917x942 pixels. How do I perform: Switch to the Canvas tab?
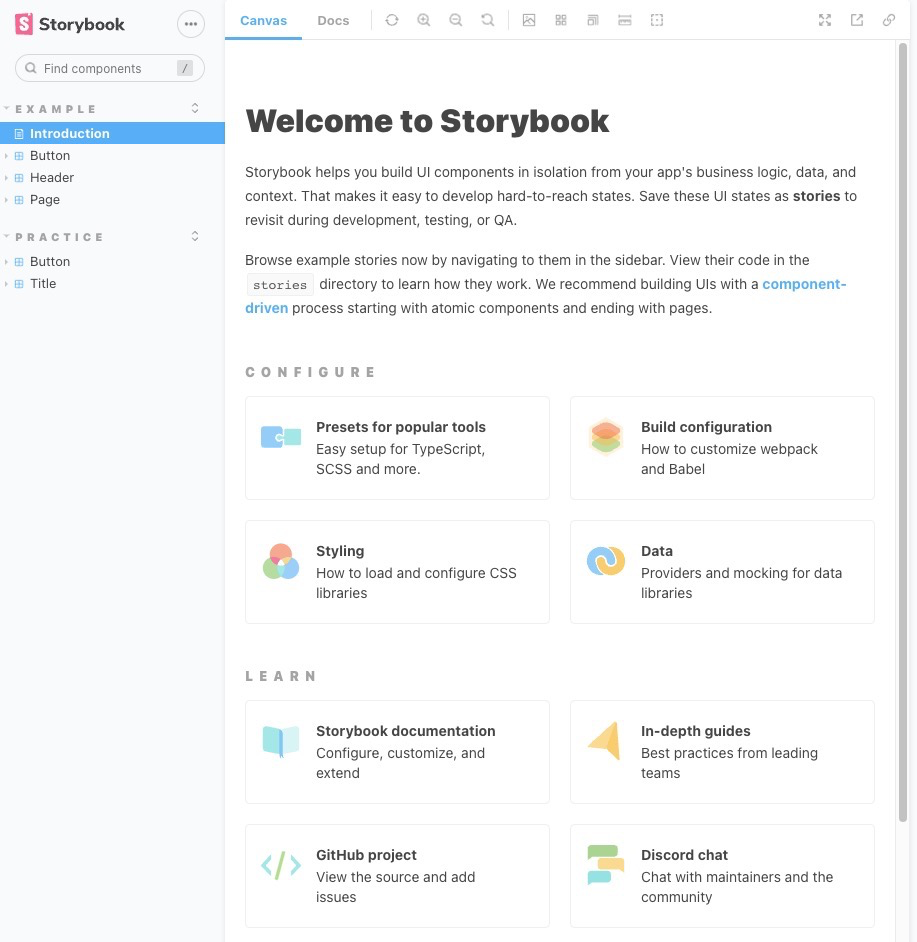point(263,20)
